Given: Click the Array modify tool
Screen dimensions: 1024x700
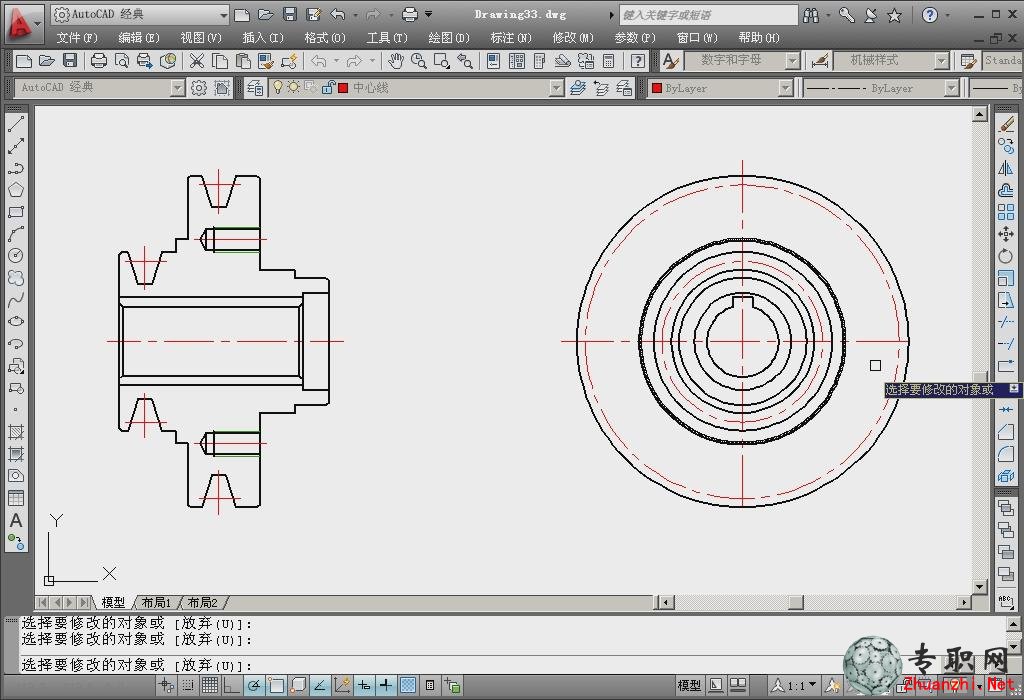Looking at the screenshot, I should pyautogui.click(x=1006, y=212).
